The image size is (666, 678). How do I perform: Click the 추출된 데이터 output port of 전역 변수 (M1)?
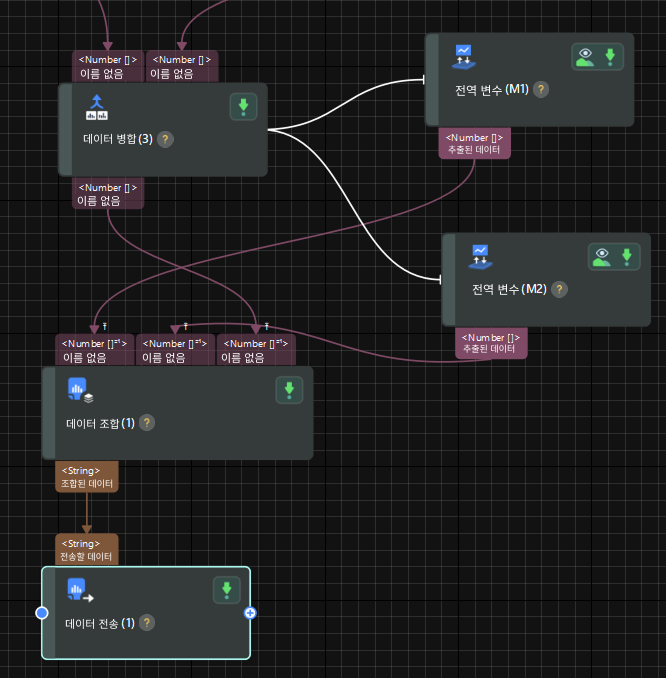click(x=474, y=143)
